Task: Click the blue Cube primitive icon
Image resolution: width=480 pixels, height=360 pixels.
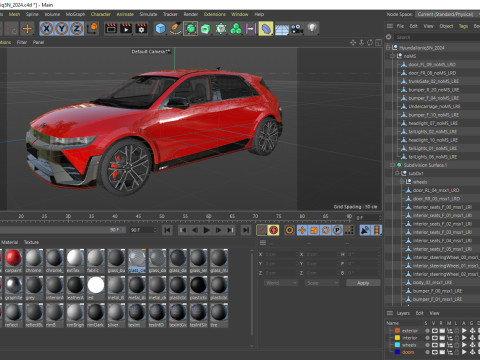Action: 160,29
